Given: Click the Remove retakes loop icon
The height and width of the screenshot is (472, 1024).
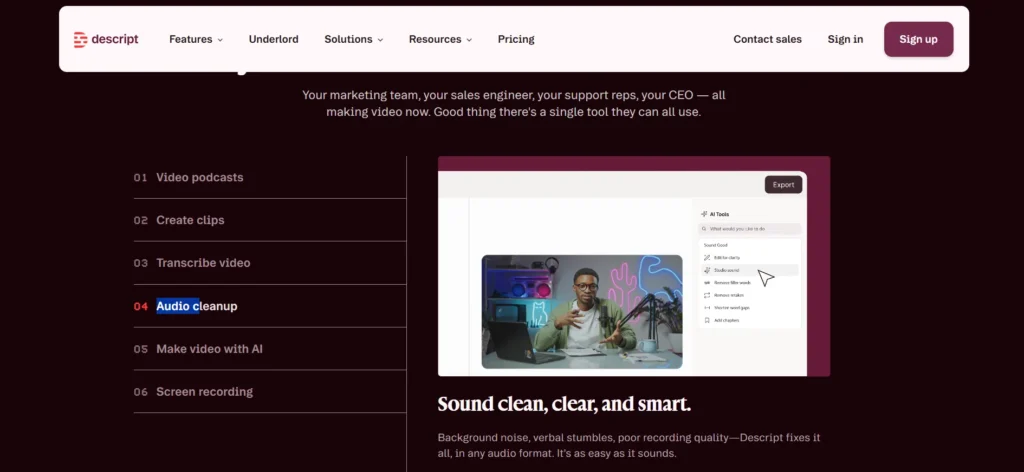Looking at the screenshot, I should click(x=707, y=295).
